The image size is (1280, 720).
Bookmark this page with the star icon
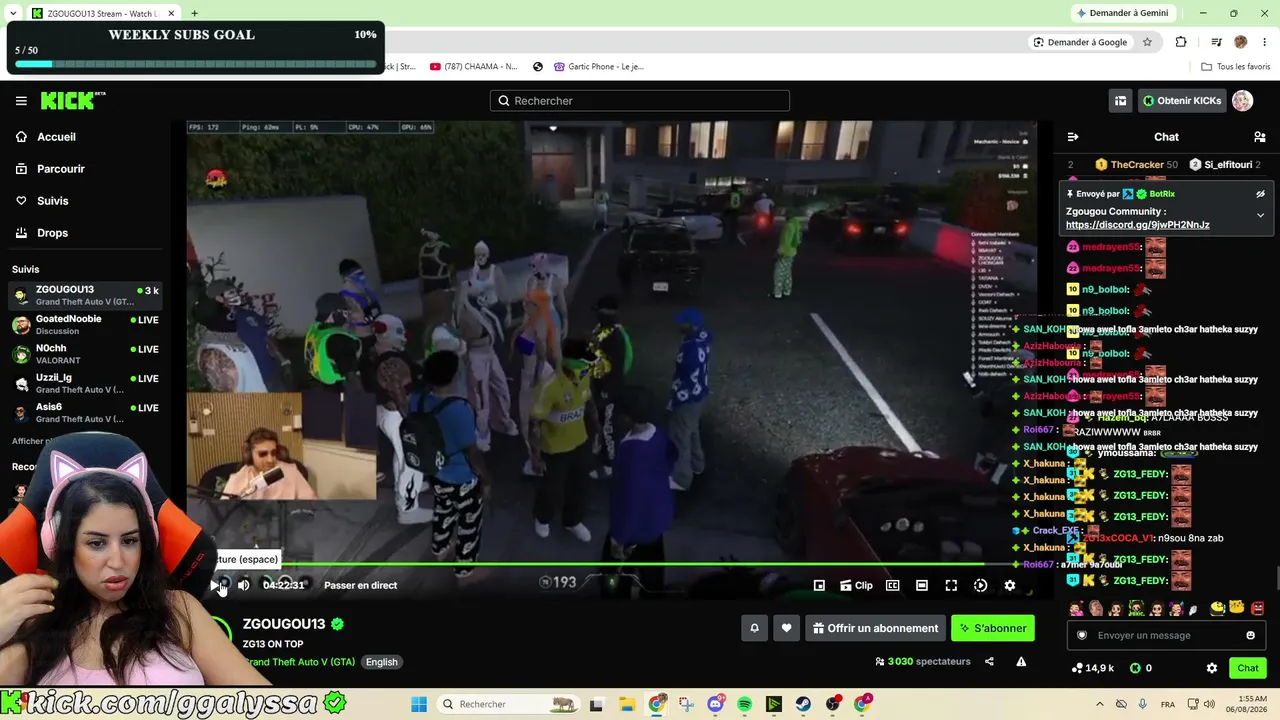tap(1147, 42)
